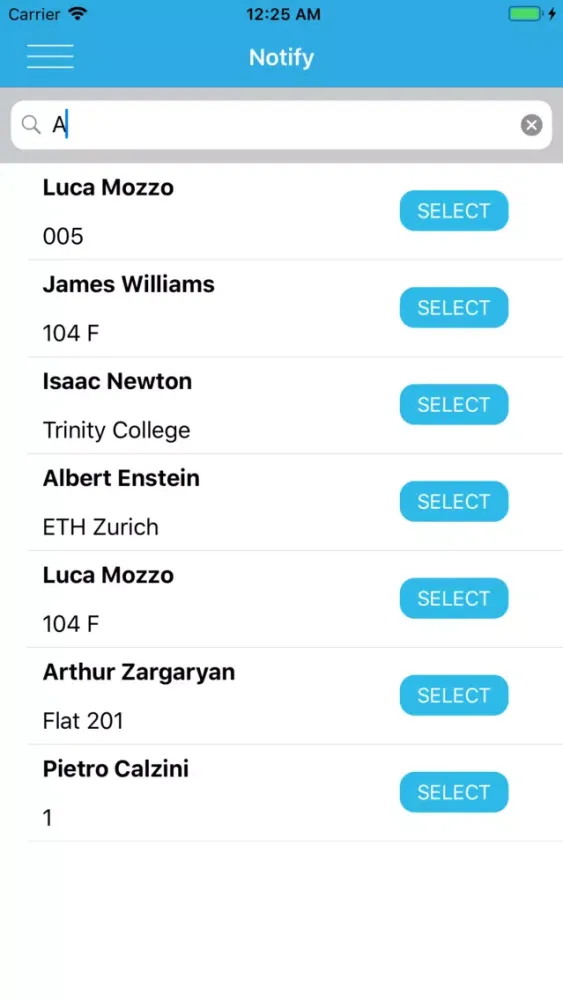Select Luca Mozzo at 104 F
Screen dimensions: 563x1000
point(454,598)
